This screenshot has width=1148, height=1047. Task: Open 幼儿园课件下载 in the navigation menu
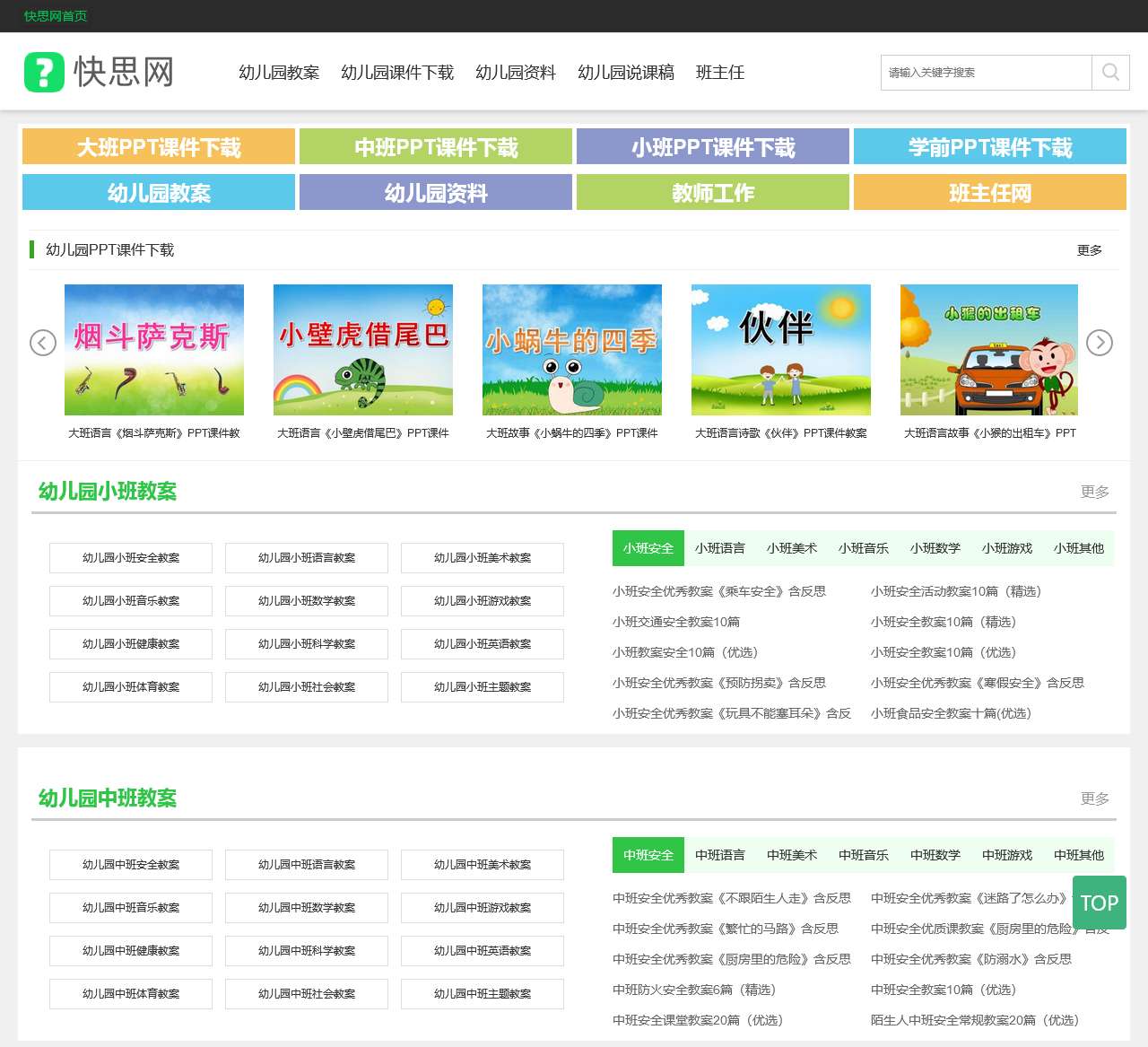point(396,73)
